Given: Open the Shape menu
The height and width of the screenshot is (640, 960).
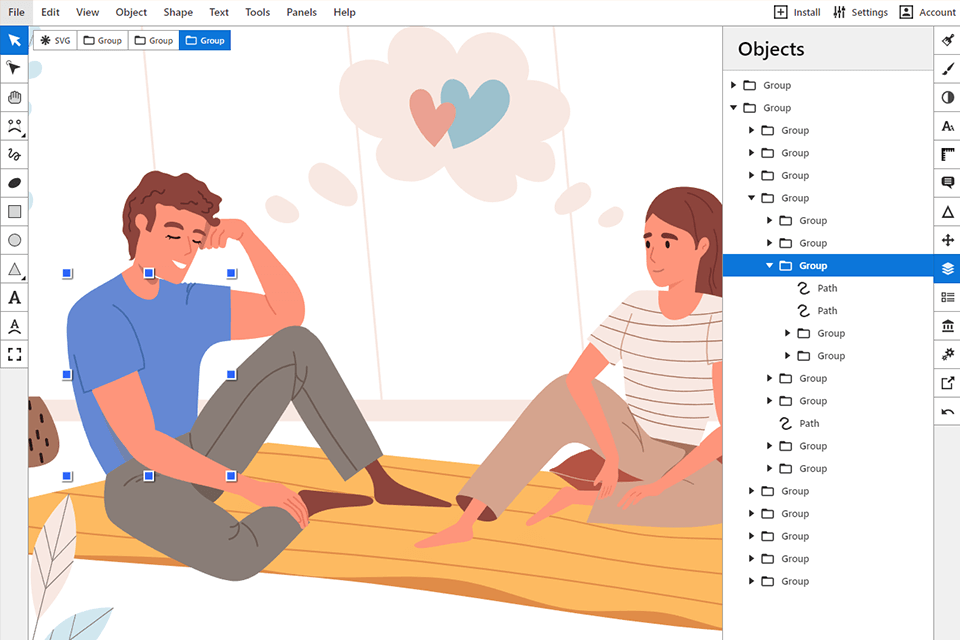Looking at the screenshot, I should pyautogui.click(x=178, y=12).
